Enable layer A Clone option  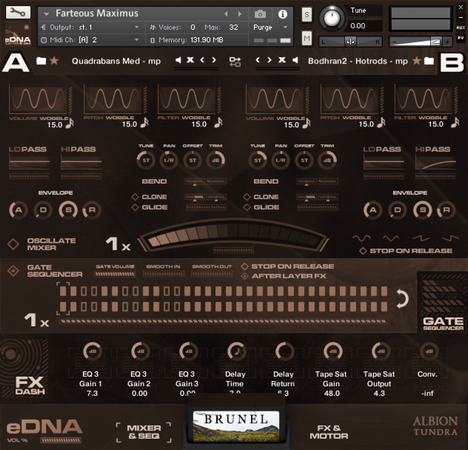tap(135, 197)
